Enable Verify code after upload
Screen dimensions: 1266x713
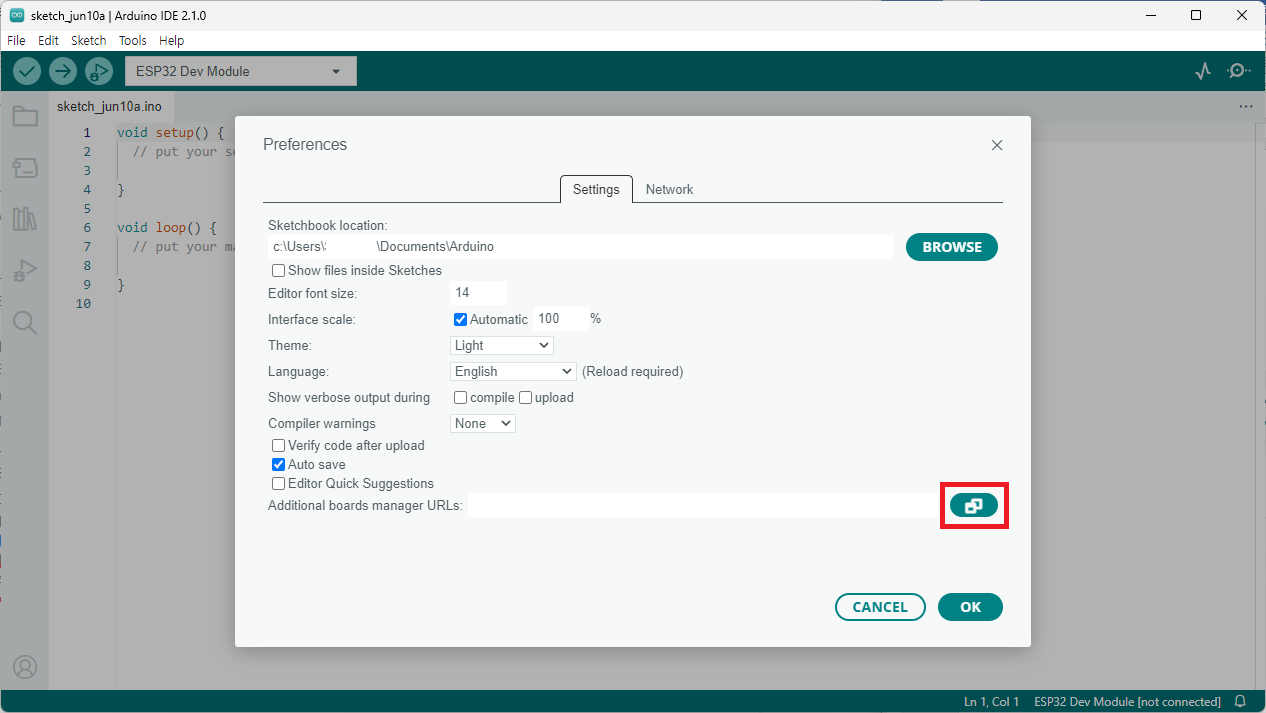pyautogui.click(x=279, y=446)
